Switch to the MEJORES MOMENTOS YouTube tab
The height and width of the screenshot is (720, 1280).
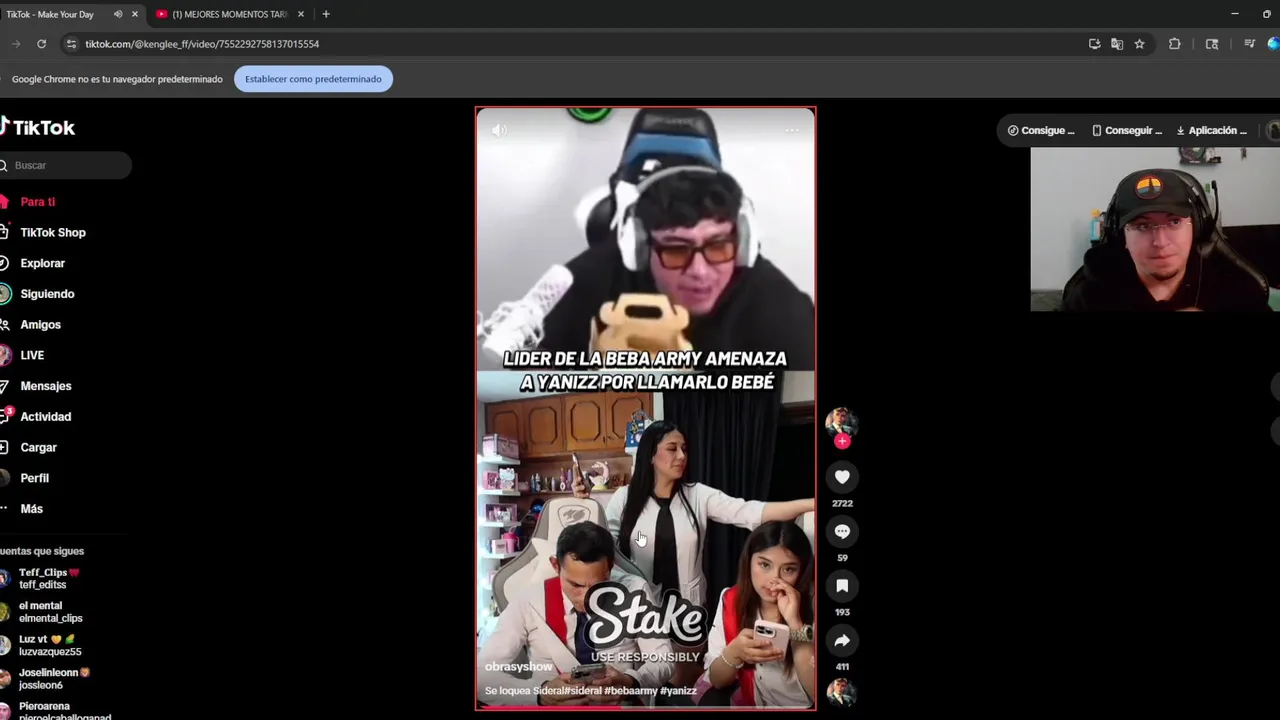(x=229, y=14)
